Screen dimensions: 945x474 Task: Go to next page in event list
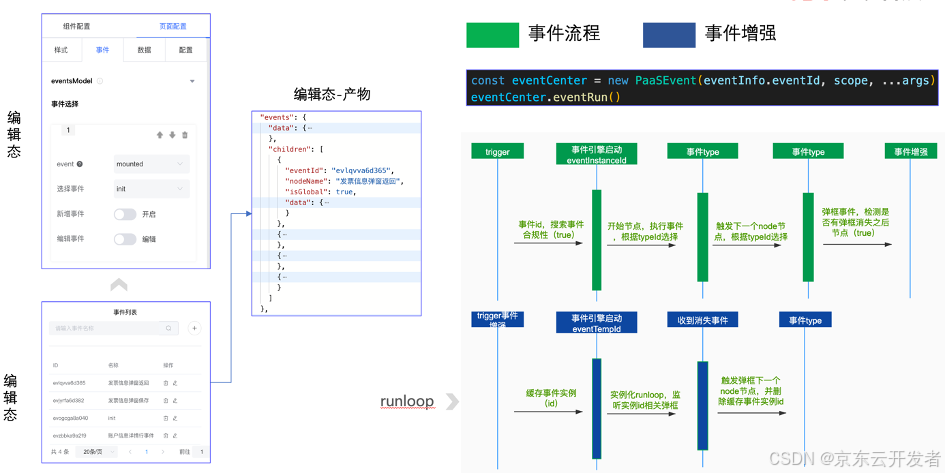tap(162, 452)
